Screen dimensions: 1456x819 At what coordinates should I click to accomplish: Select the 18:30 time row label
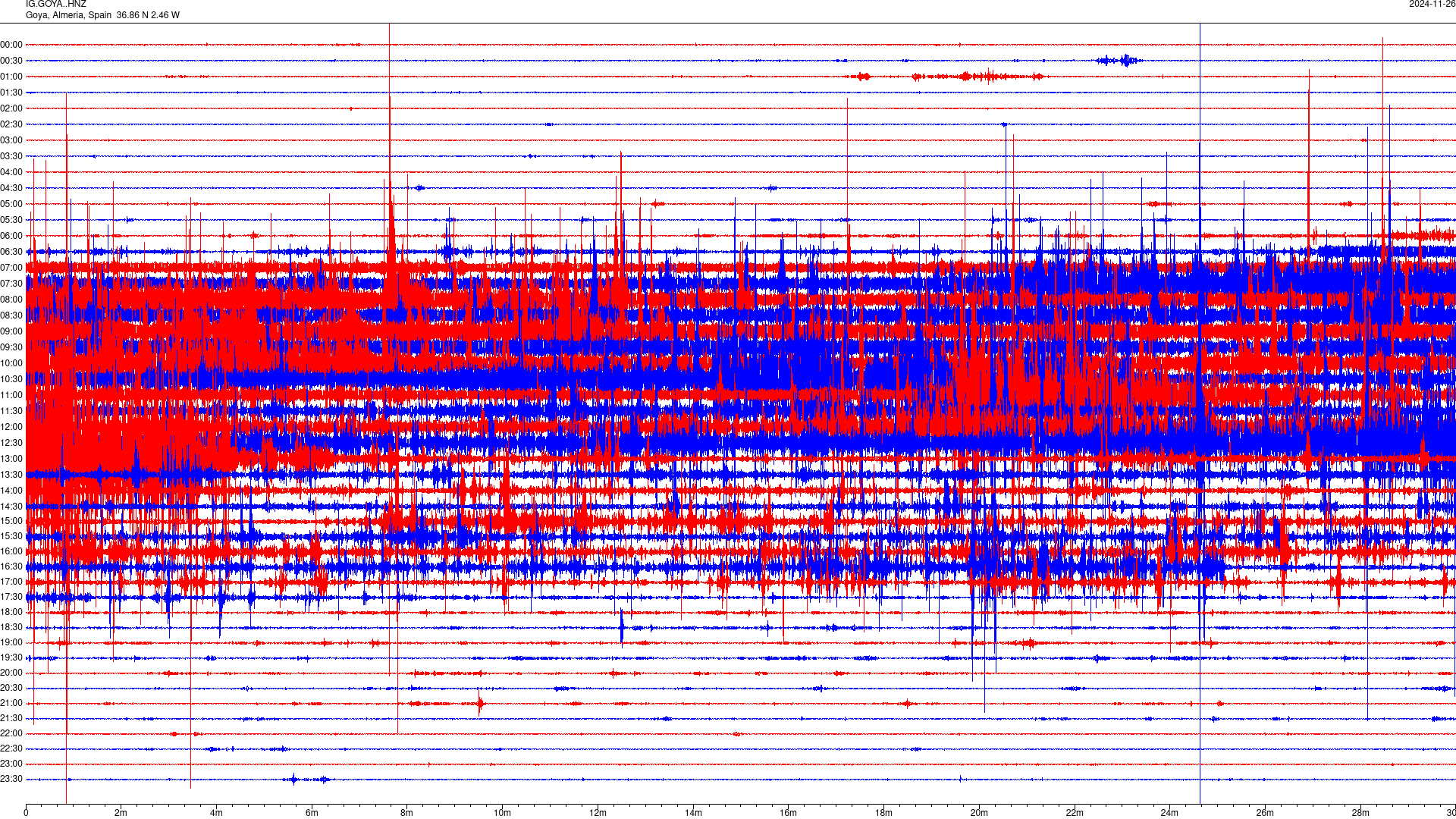(x=11, y=627)
